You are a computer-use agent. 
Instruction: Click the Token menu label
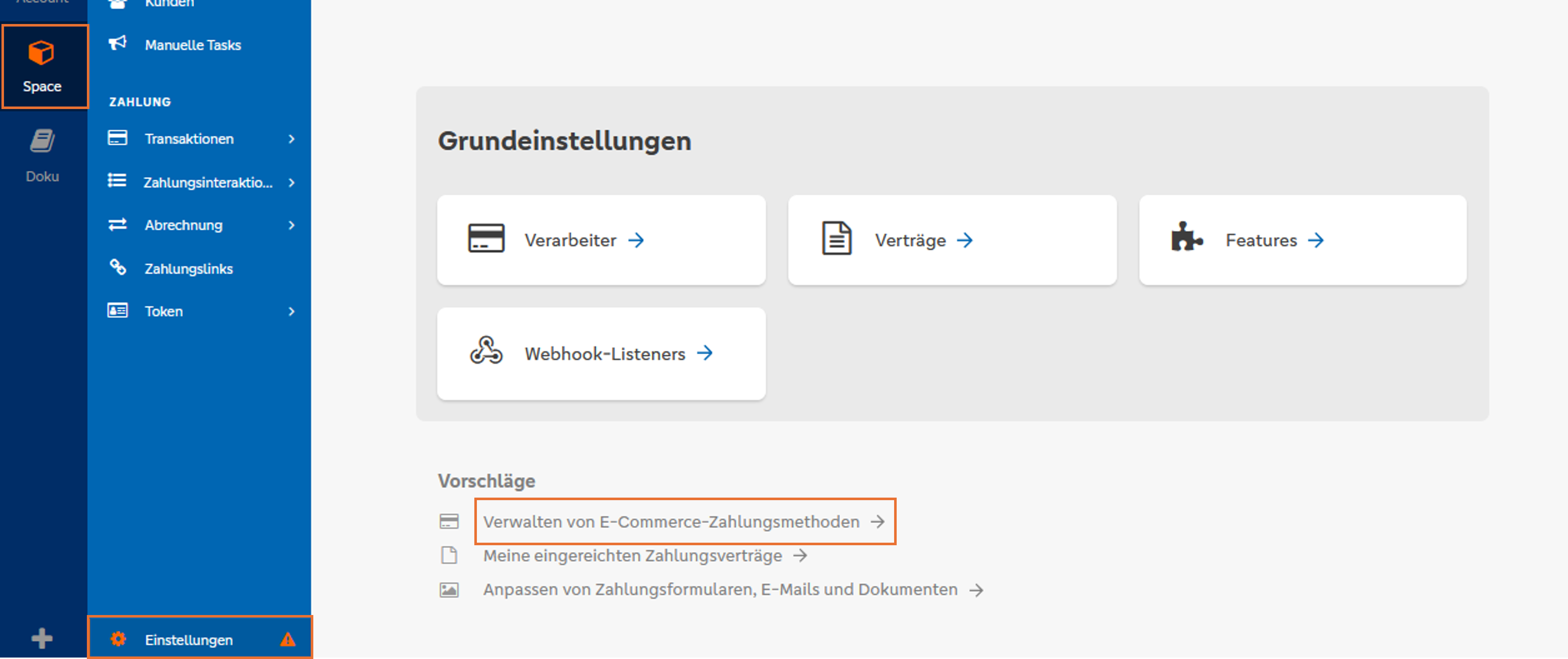pos(164,312)
